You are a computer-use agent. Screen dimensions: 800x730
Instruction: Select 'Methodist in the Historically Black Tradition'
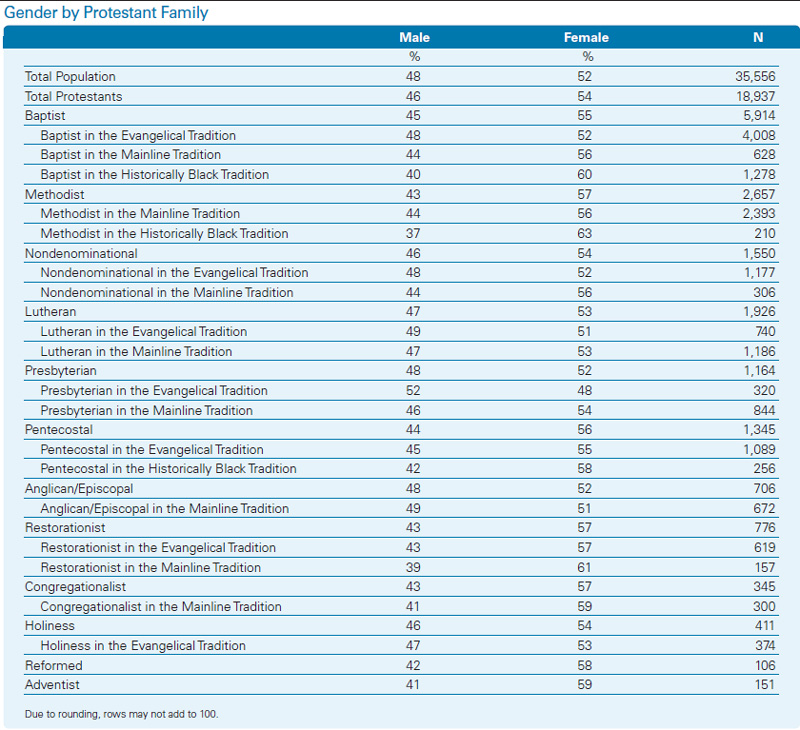pyautogui.click(x=164, y=233)
